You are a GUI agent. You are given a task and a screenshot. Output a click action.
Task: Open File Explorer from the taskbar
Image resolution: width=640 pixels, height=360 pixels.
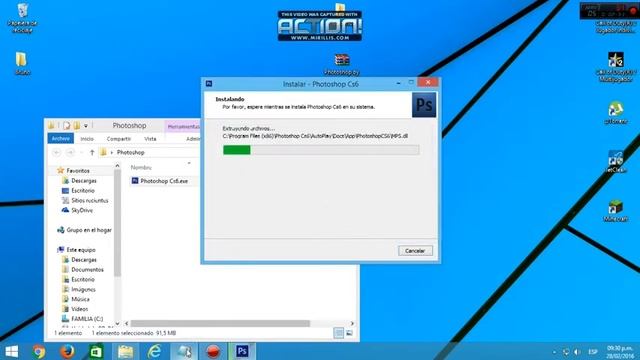125,351
